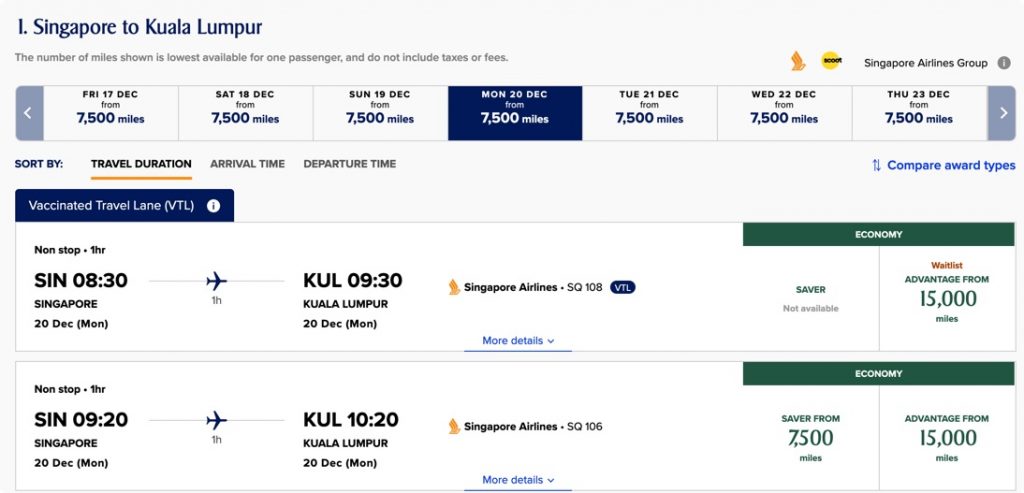
Task: Click the Scoot airline logo
Action: [831, 61]
